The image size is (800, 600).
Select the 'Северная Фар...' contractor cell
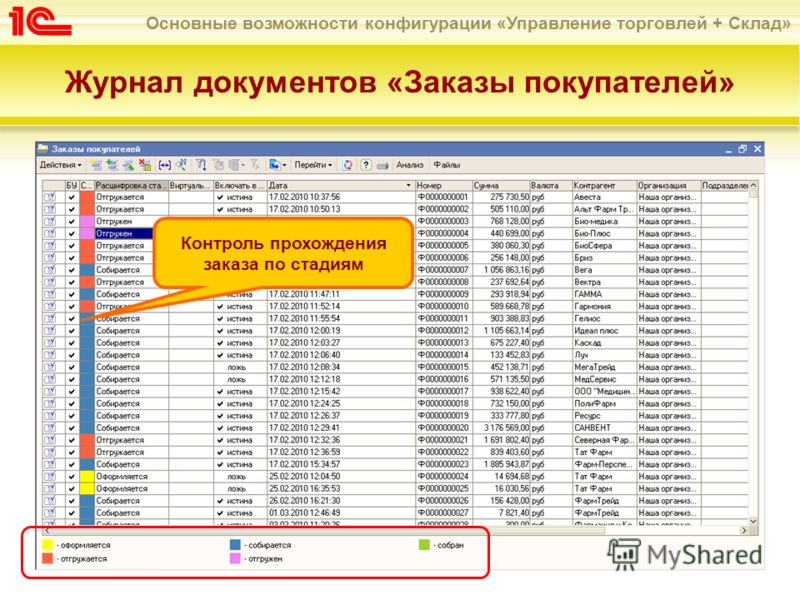pos(604,440)
